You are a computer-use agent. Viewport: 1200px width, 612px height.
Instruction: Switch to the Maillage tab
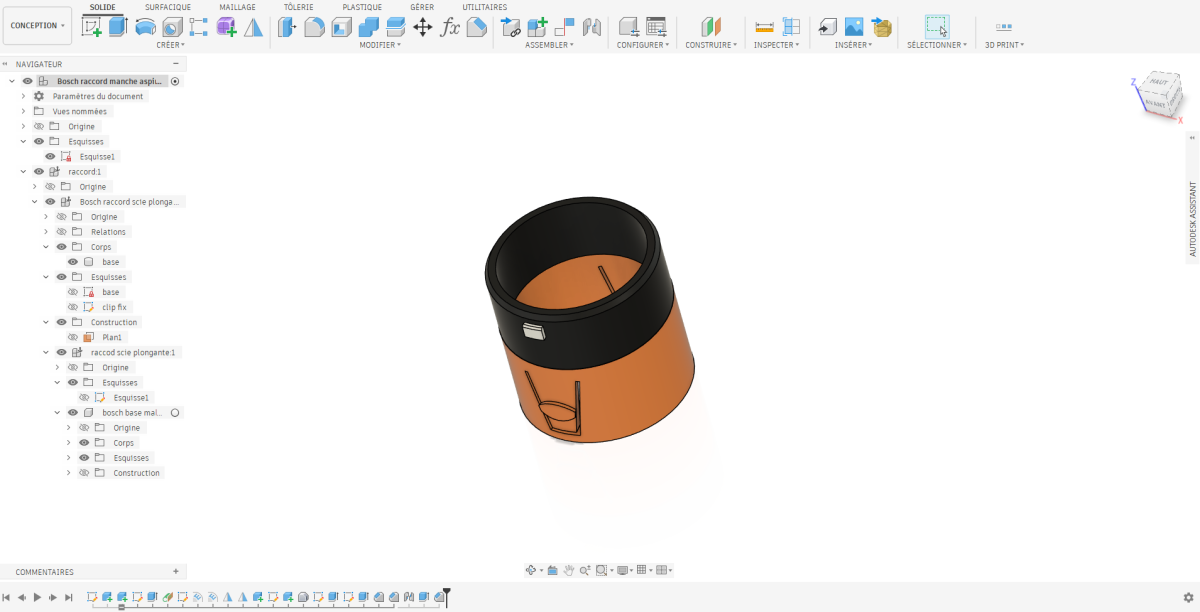[237, 7]
